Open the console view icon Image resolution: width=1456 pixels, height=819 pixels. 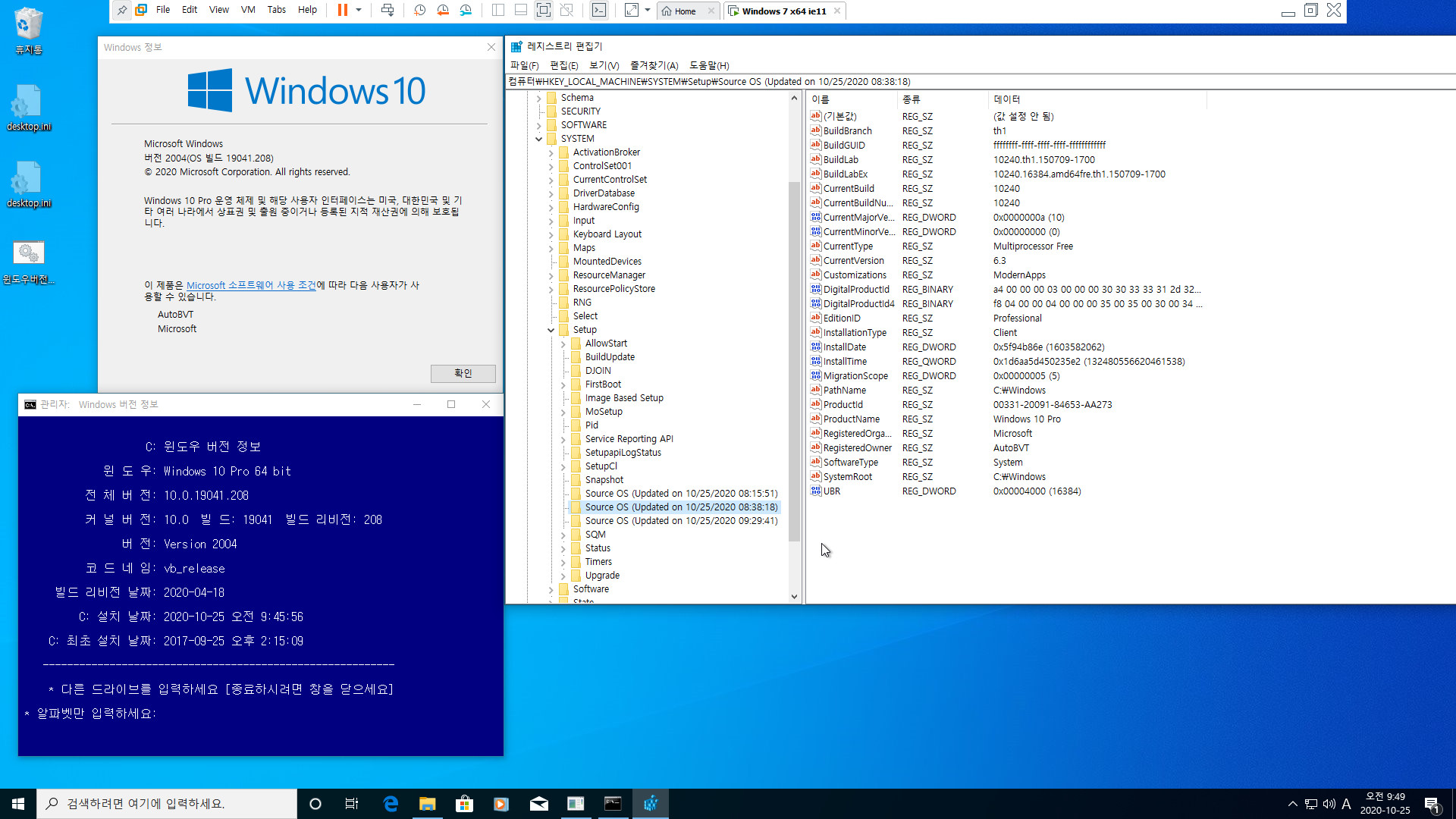(599, 10)
